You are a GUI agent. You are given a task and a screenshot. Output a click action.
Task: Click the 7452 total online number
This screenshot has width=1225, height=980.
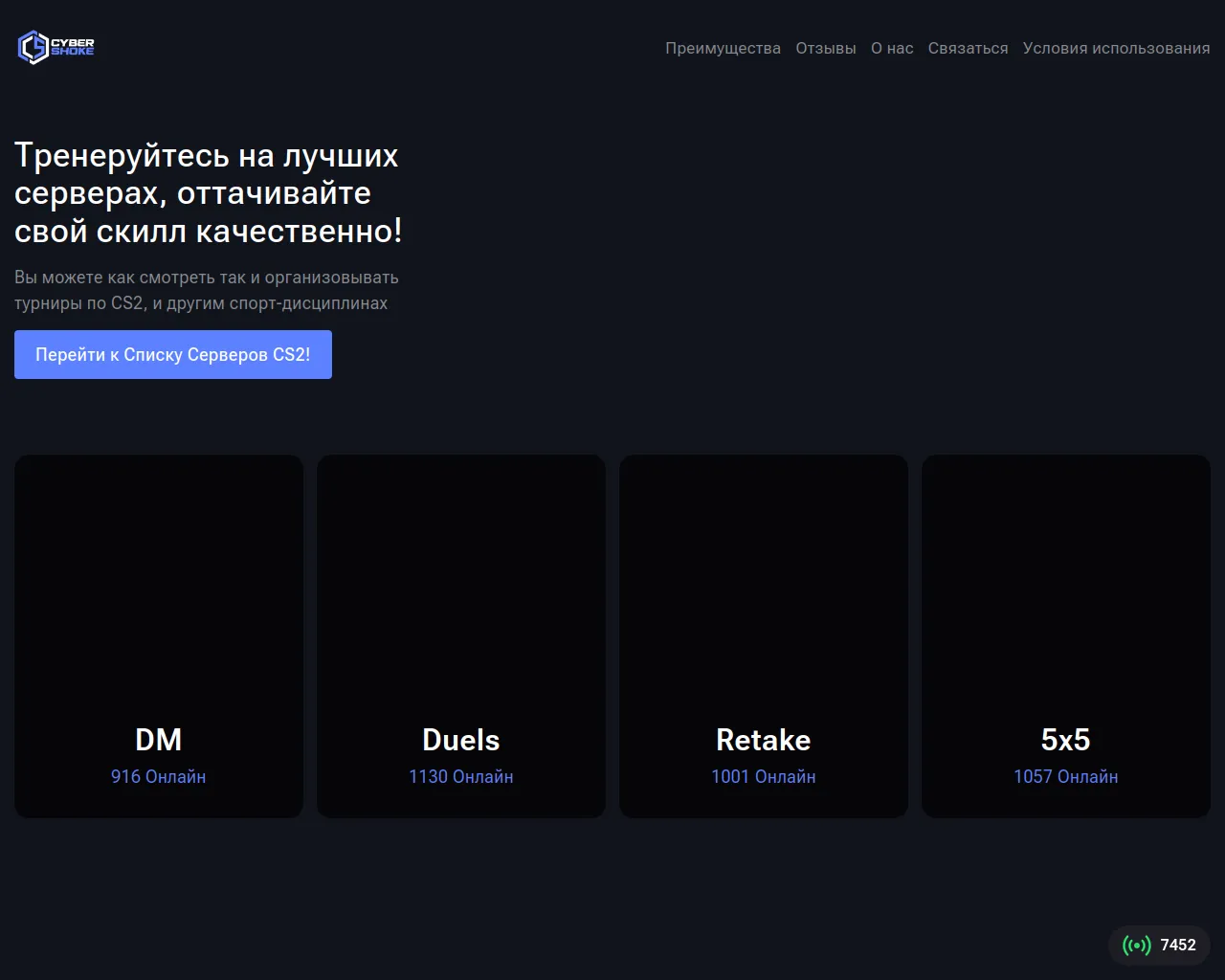click(x=1177, y=946)
